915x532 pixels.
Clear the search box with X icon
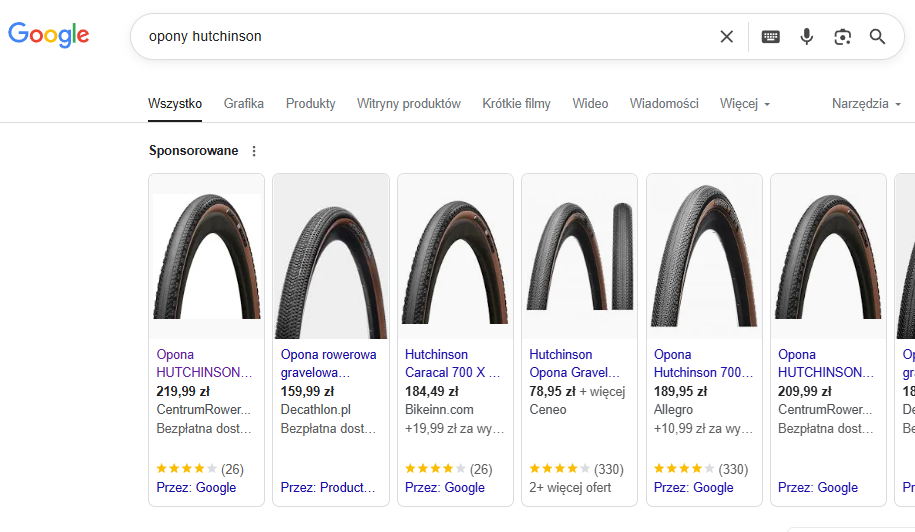[x=727, y=37]
